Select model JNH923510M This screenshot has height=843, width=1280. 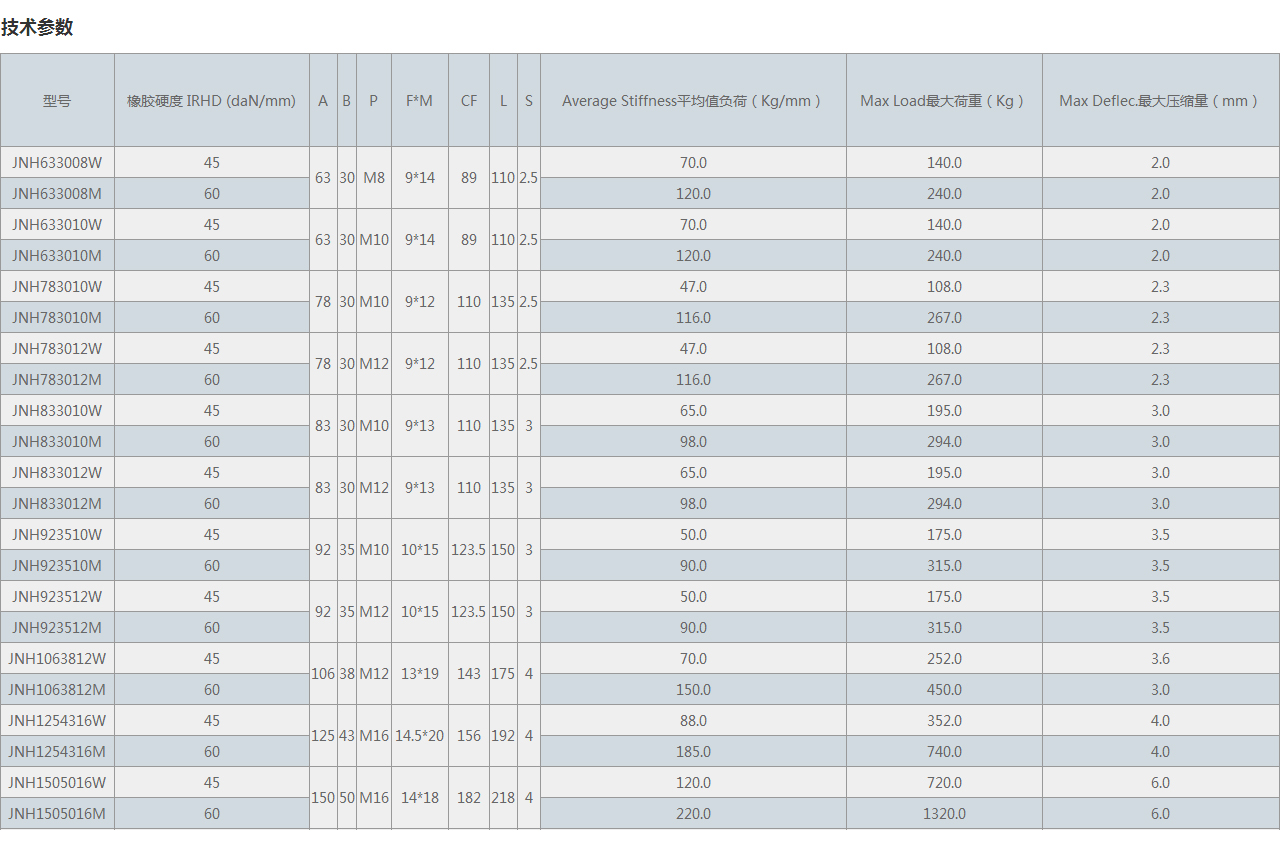[x=57, y=566]
